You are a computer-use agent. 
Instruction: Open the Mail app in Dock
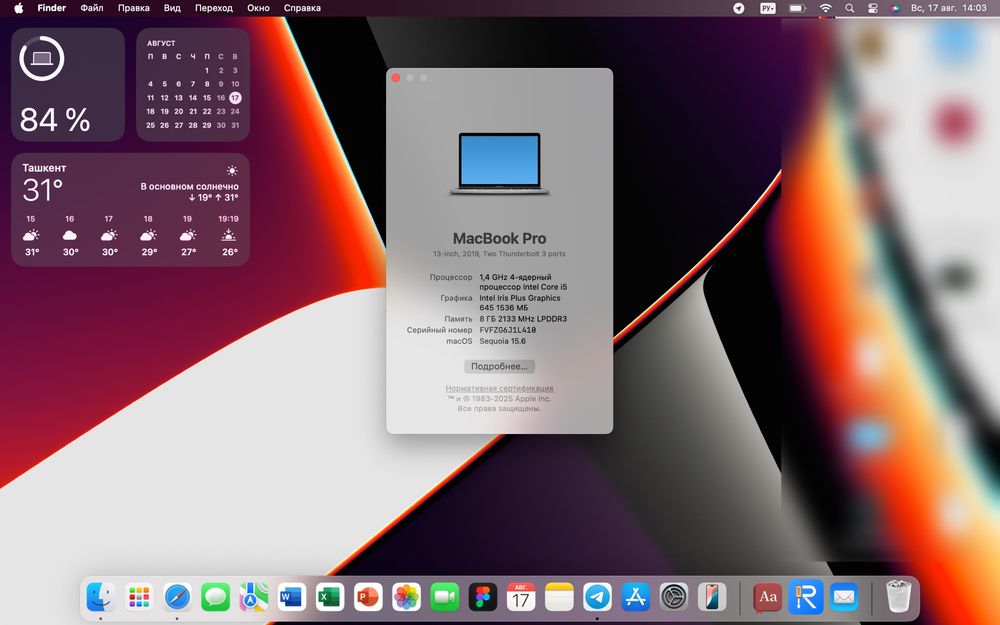click(x=844, y=598)
